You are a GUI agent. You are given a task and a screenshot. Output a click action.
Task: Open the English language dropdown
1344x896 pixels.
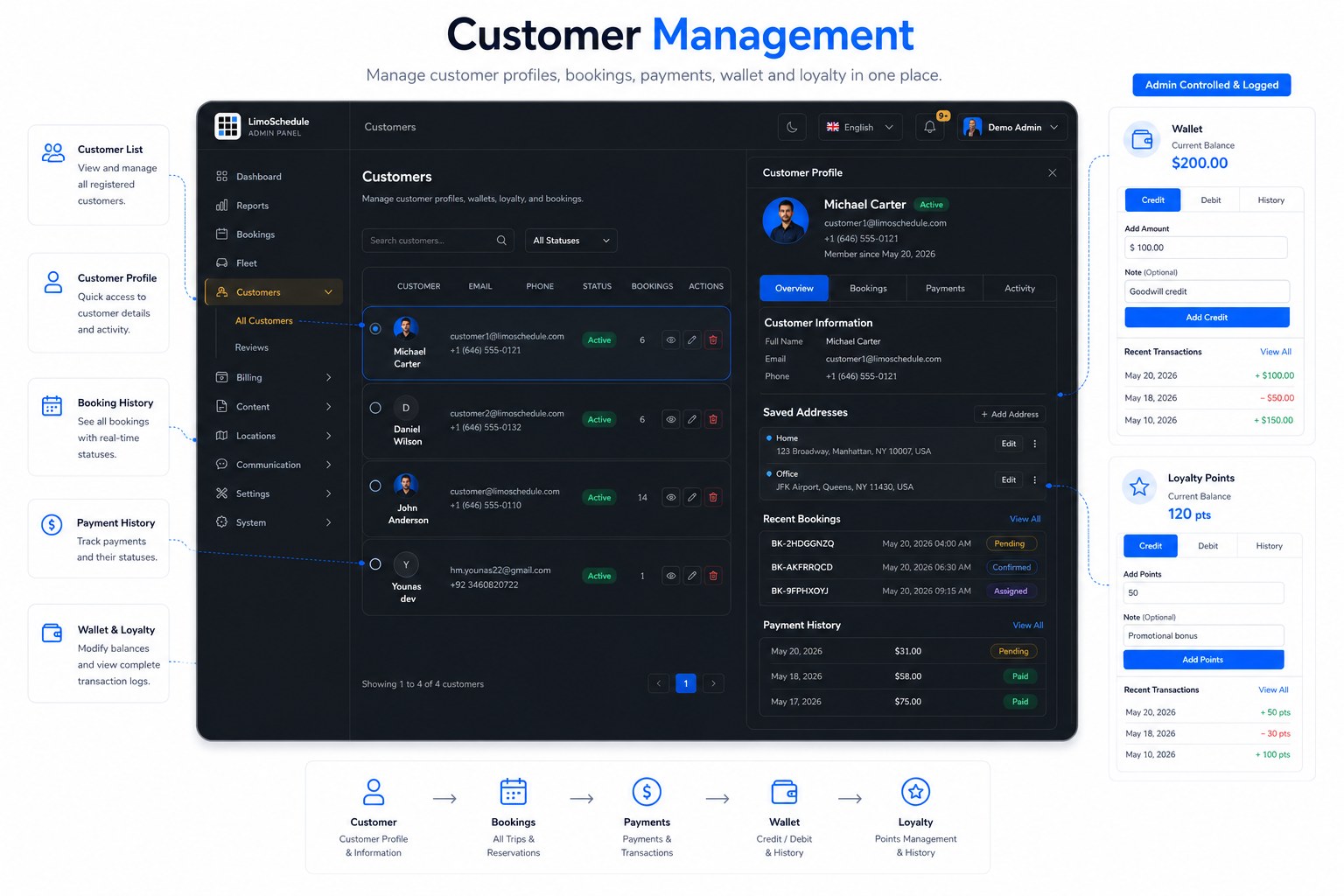(x=860, y=127)
